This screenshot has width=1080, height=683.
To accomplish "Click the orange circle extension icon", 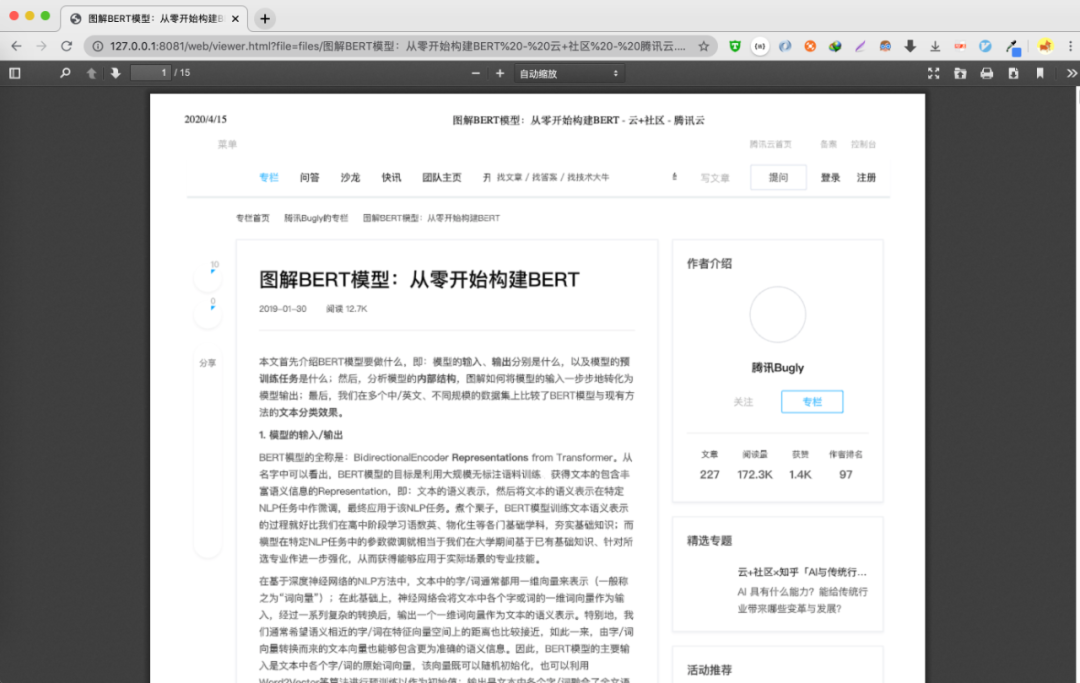I will coord(810,46).
